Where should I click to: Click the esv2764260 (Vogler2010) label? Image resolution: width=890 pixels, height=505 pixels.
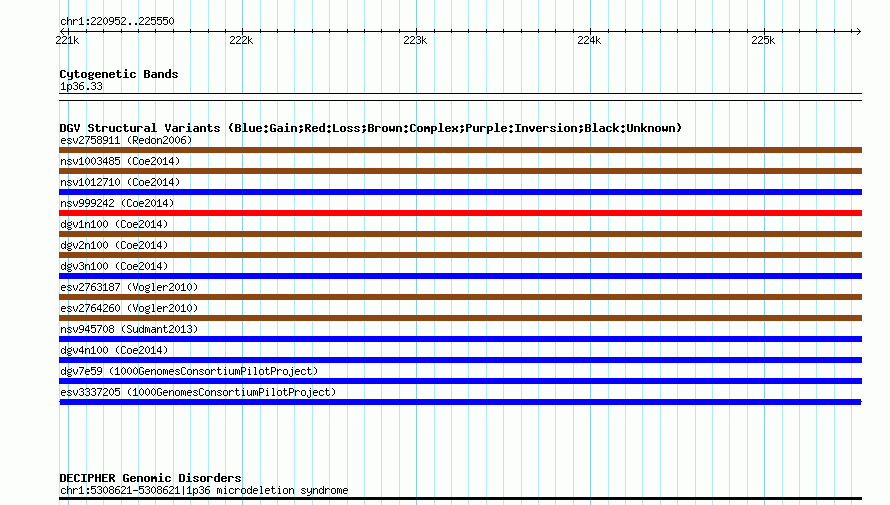[x=129, y=308]
